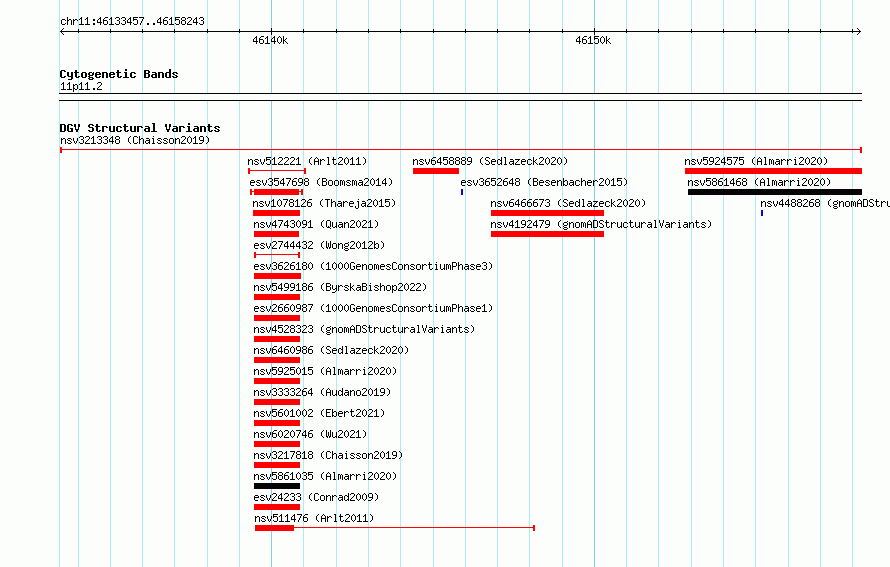Click small blue mark under esv3652648
The width and height of the screenshot is (890, 567).
pos(462,192)
